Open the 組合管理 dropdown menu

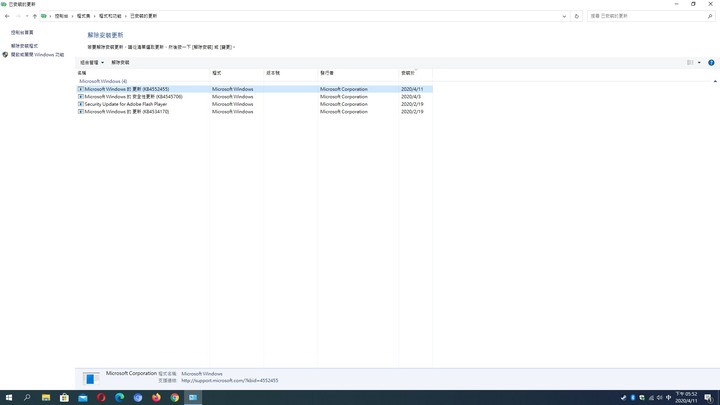tap(92, 62)
